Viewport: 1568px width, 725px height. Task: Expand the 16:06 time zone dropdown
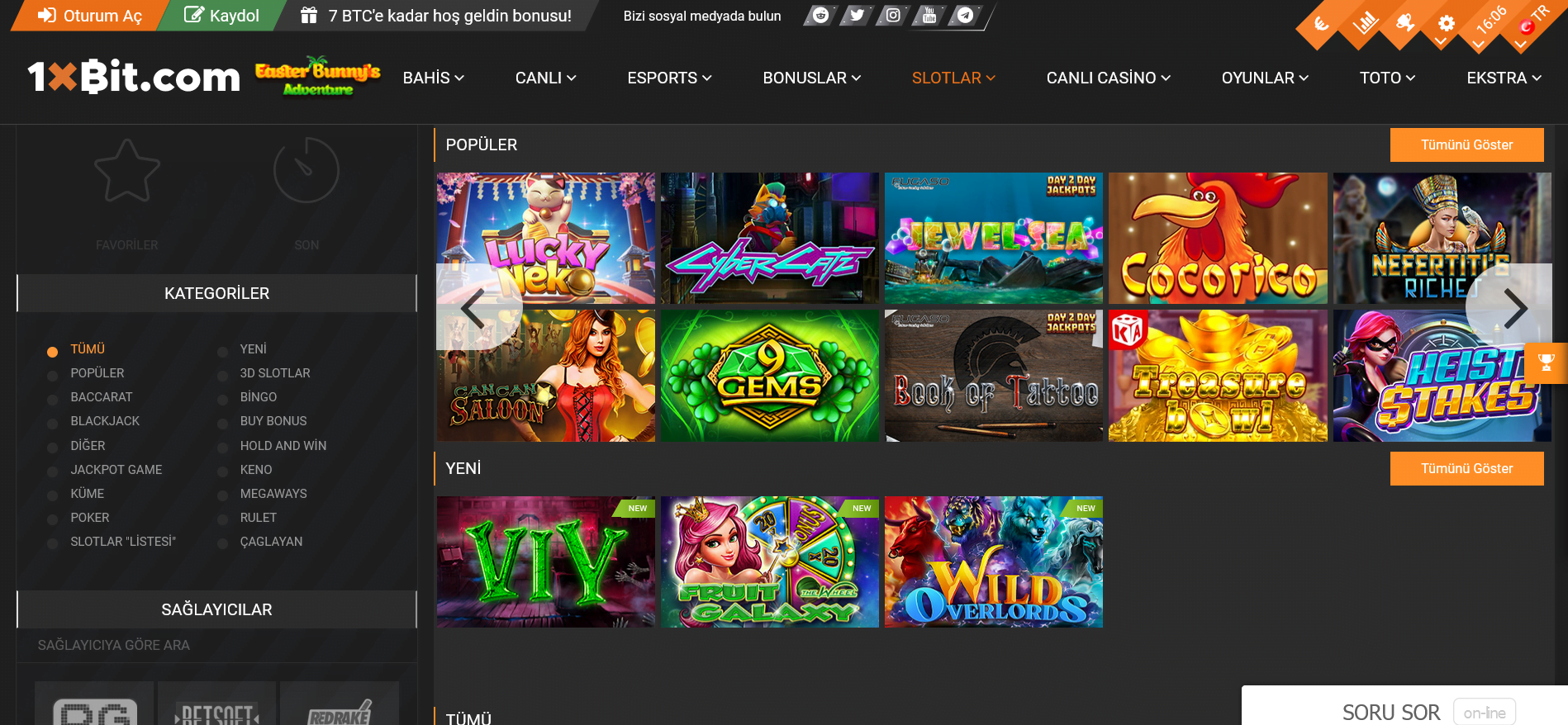click(x=1490, y=22)
